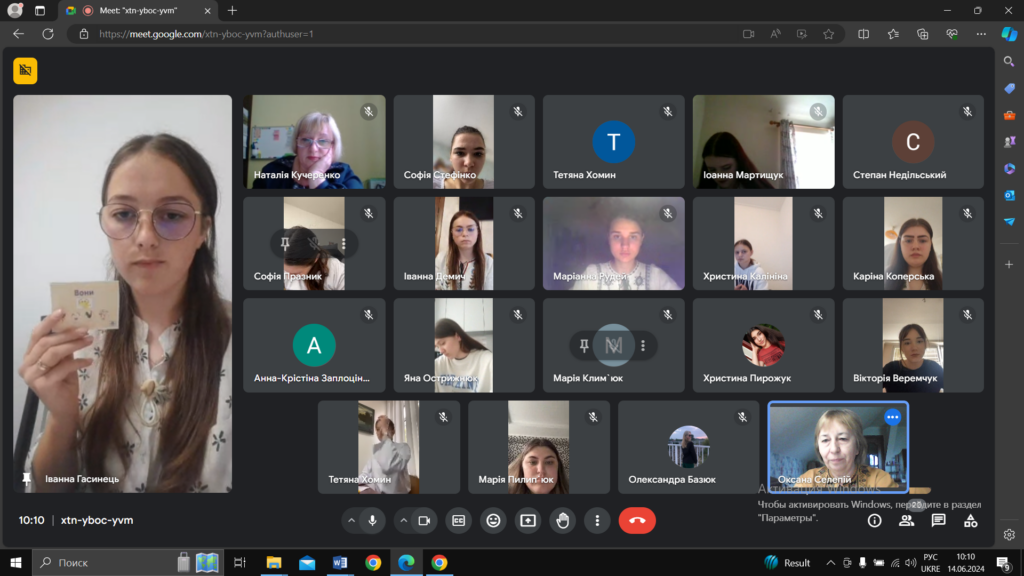This screenshot has width=1024, height=576.
Task: Open the chat with everyone panel
Action: coord(938,520)
